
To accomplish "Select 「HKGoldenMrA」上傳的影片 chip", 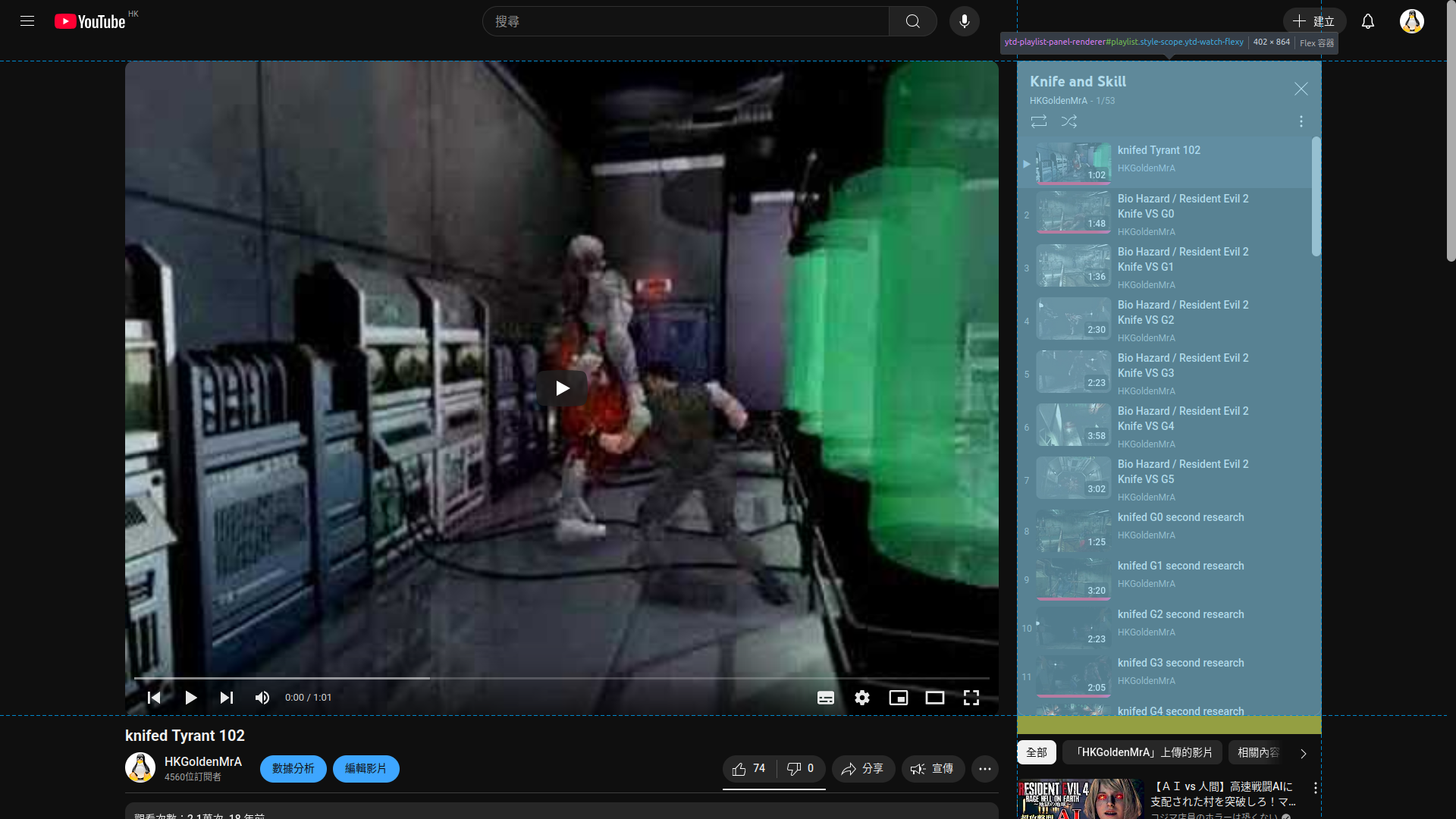I will 1143,752.
